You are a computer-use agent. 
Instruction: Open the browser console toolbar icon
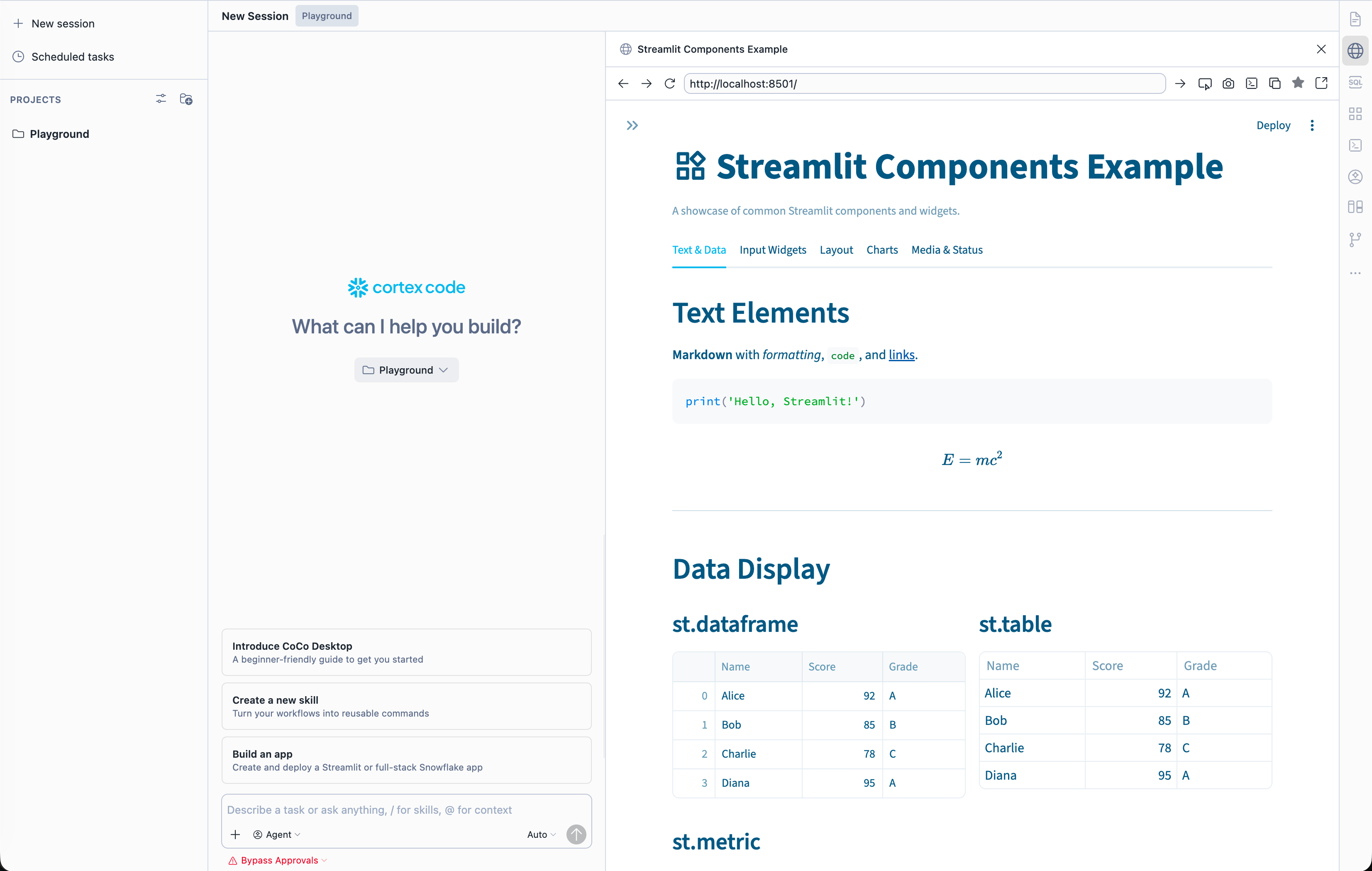[x=1251, y=84]
